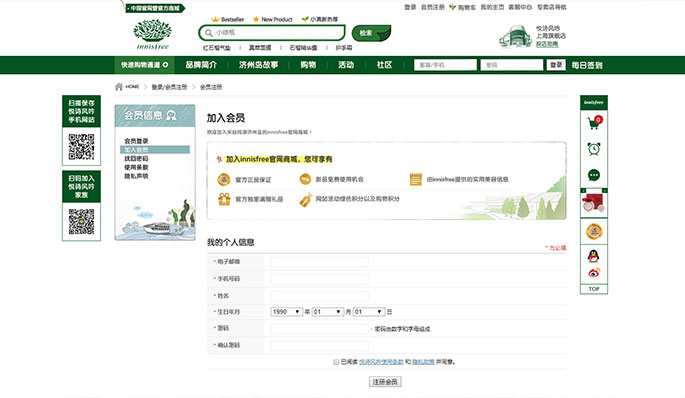Screen dimensions: 685x398
Task: Open the birth year dropdown 1990
Action: pyautogui.click(x=286, y=311)
